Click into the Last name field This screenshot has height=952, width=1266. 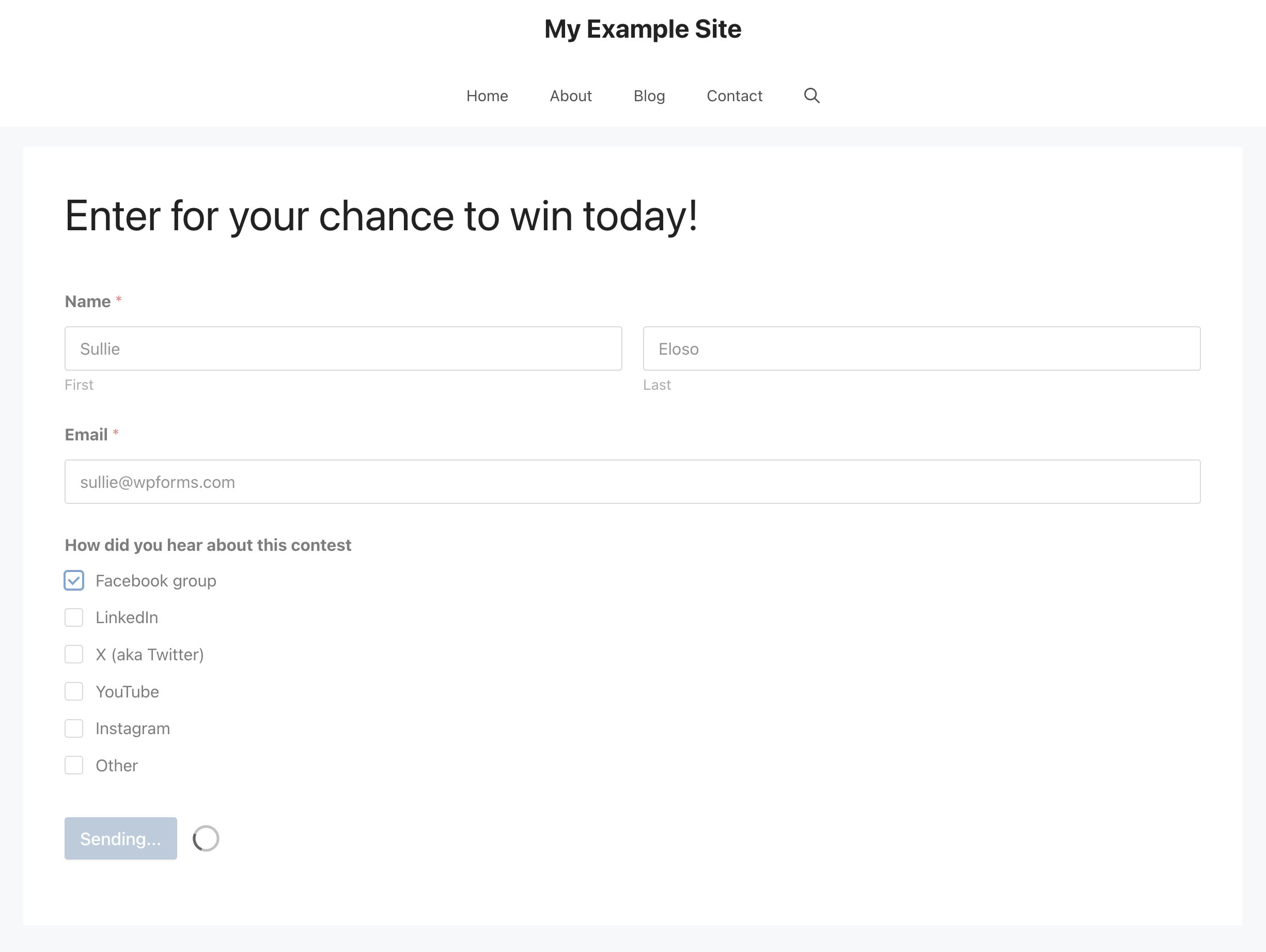click(921, 348)
